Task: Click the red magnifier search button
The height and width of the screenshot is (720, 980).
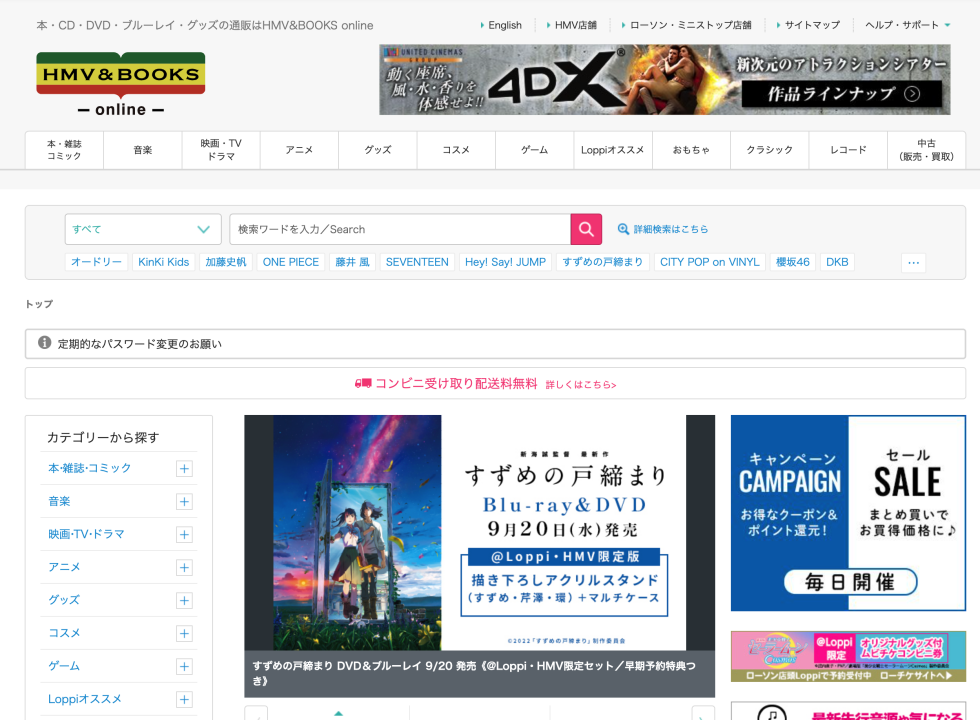Action: 586,229
